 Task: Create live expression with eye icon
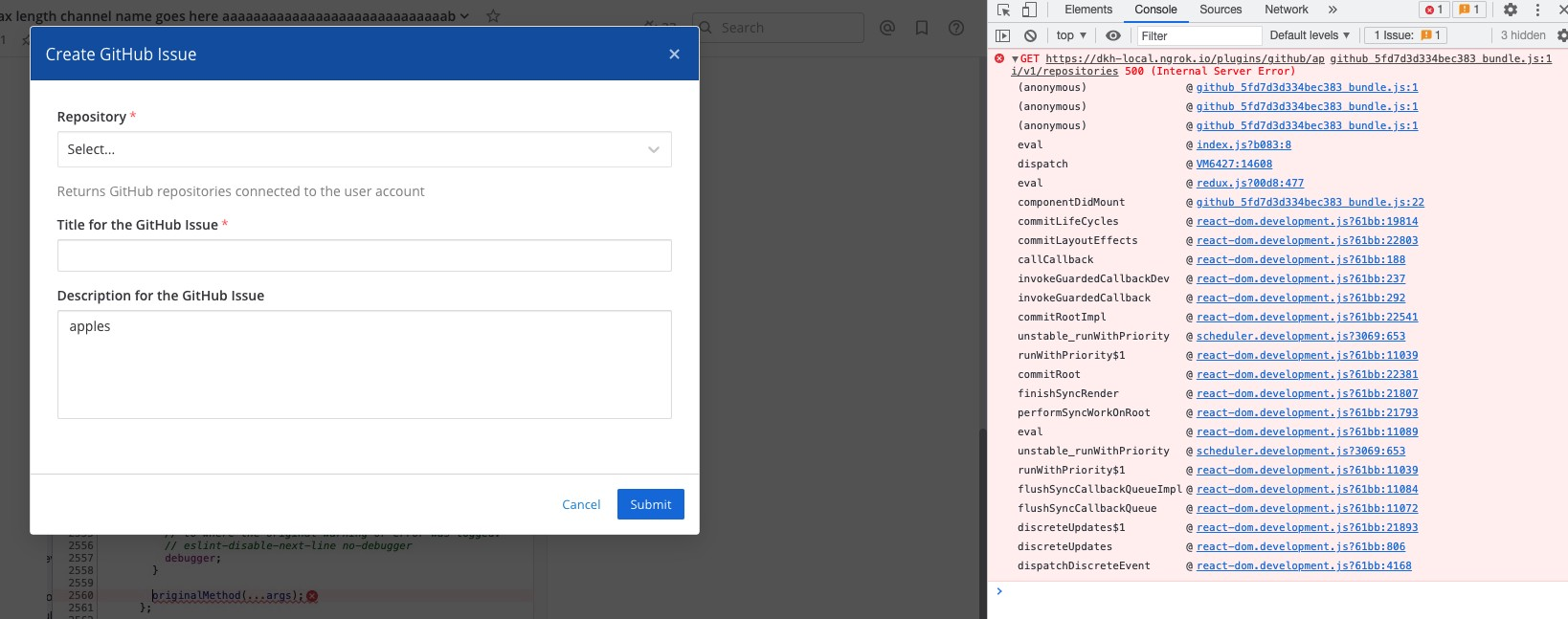pyautogui.click(x=1112, y=35)
